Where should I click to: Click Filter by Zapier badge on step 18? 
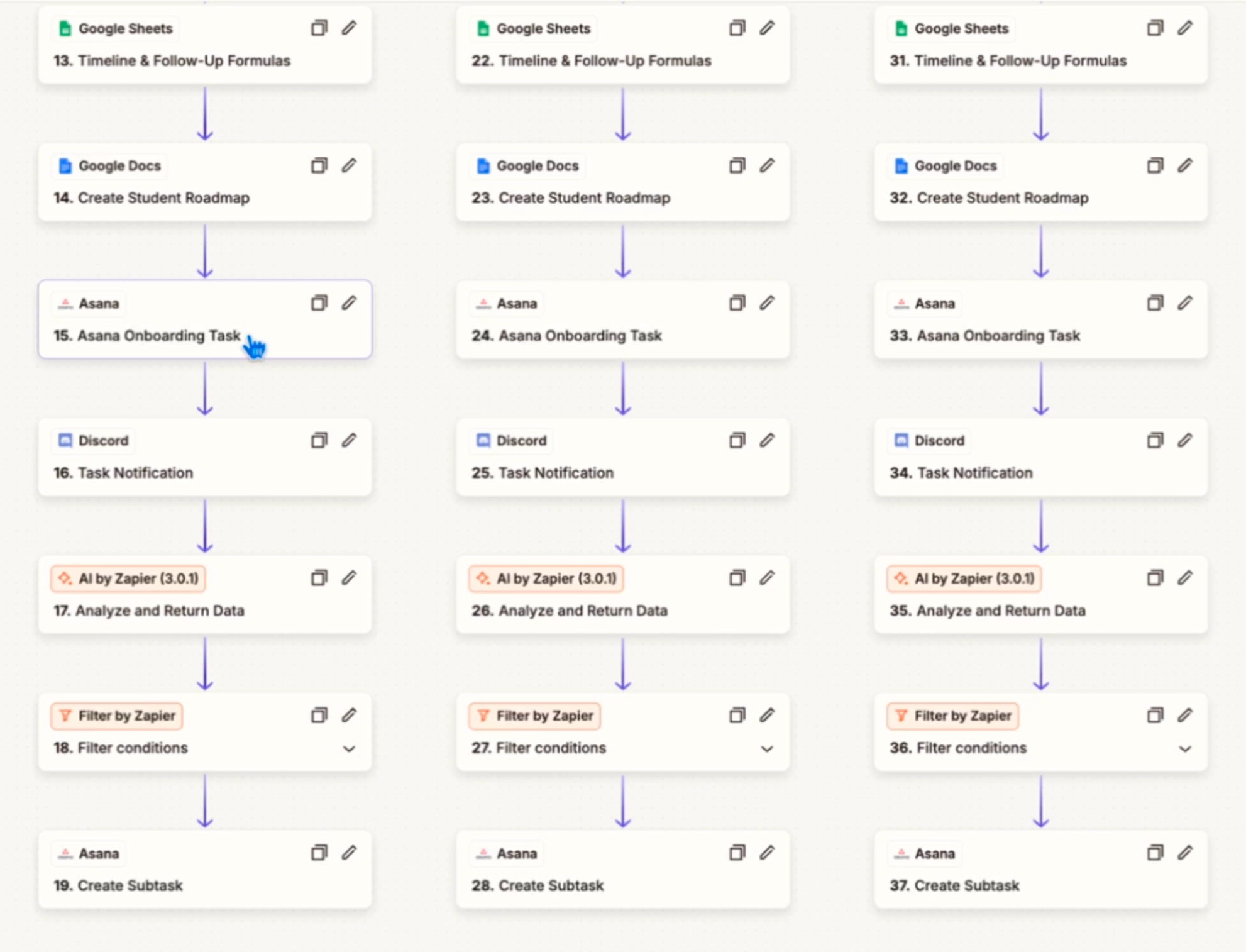[117, 716]
